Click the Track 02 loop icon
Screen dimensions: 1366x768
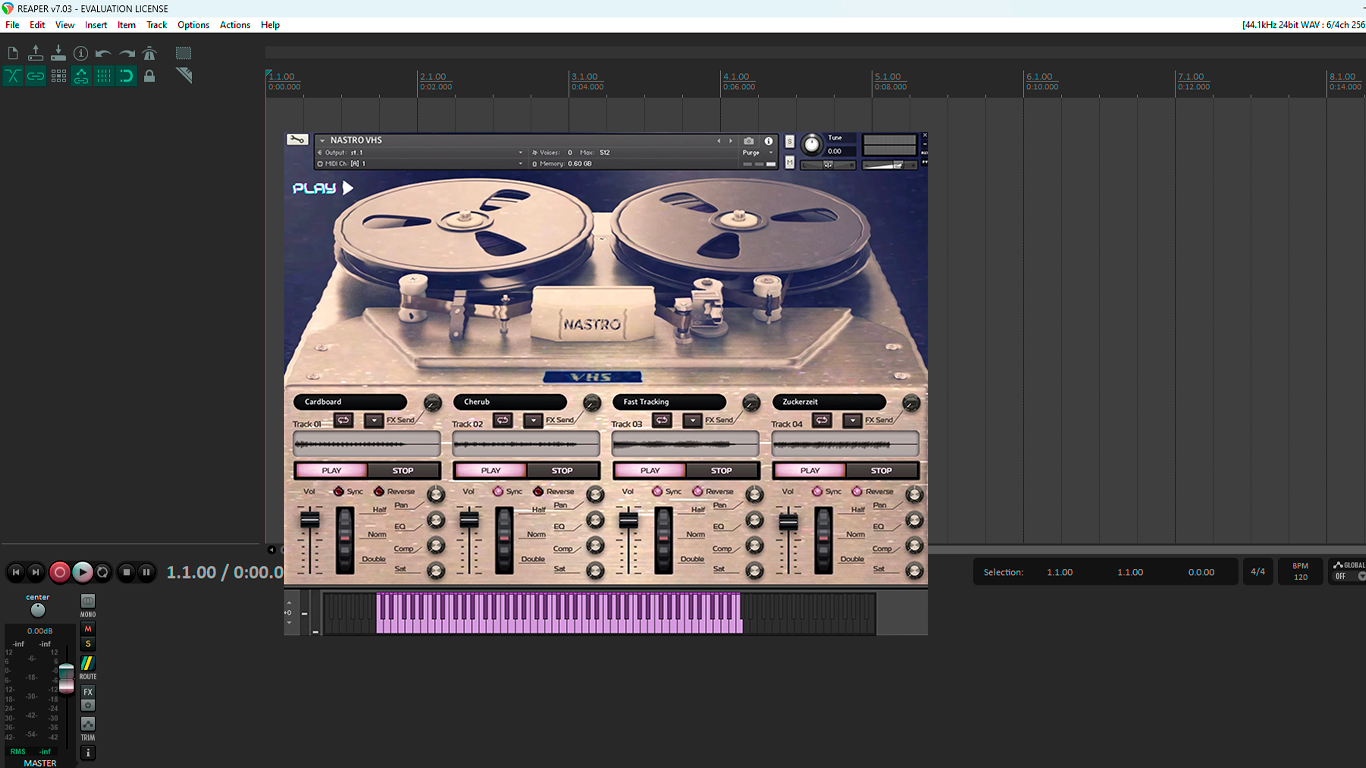503,420
